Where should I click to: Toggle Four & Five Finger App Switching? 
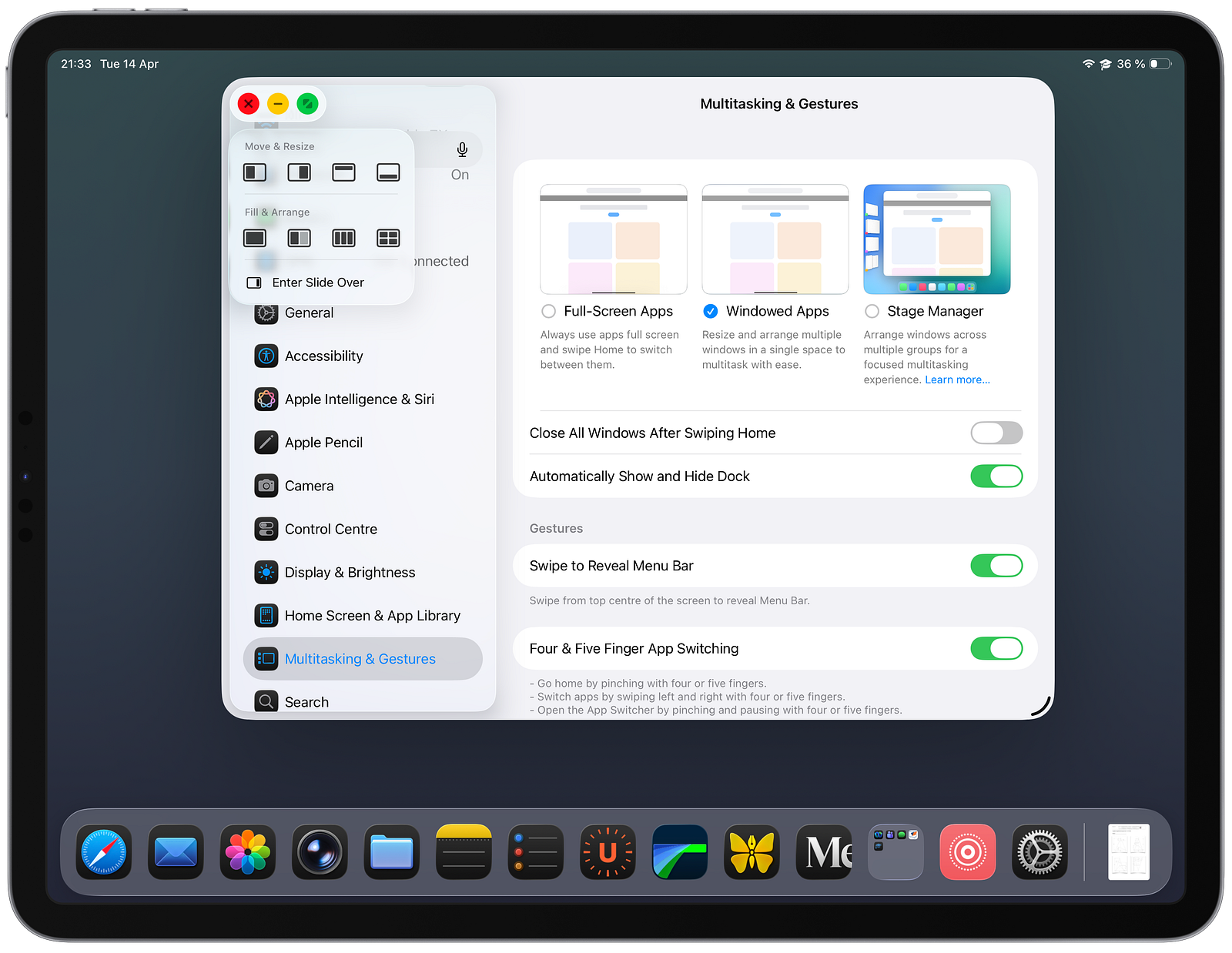click(x=996, y=648)
